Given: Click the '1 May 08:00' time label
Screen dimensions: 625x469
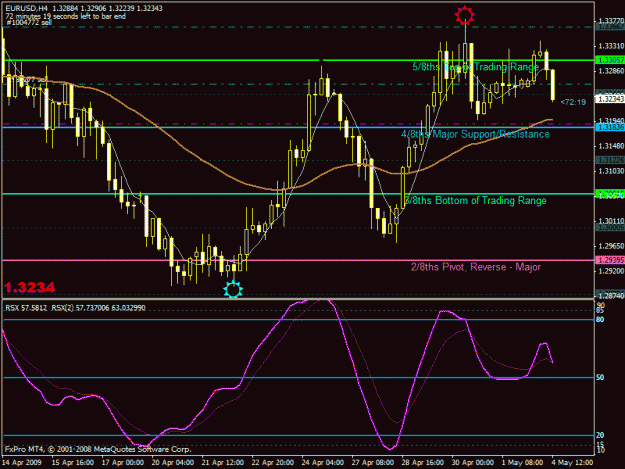Looking at the screenshot, I should (522, 463).
